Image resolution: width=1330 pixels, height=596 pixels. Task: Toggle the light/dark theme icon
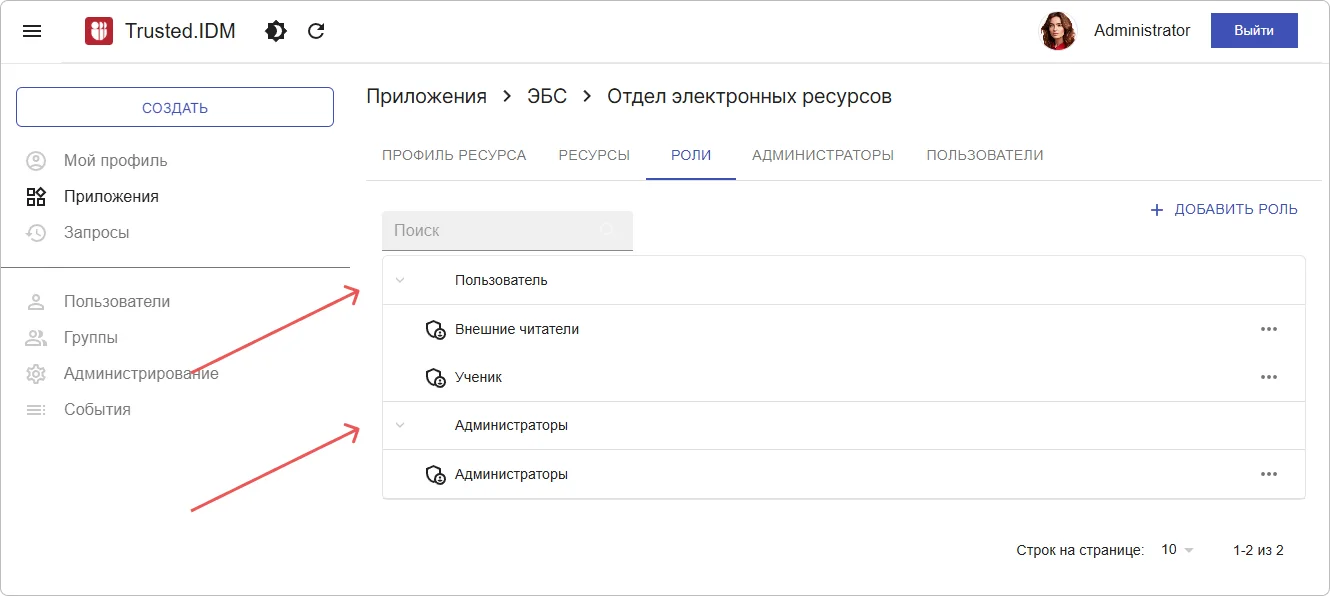point(276,31)
